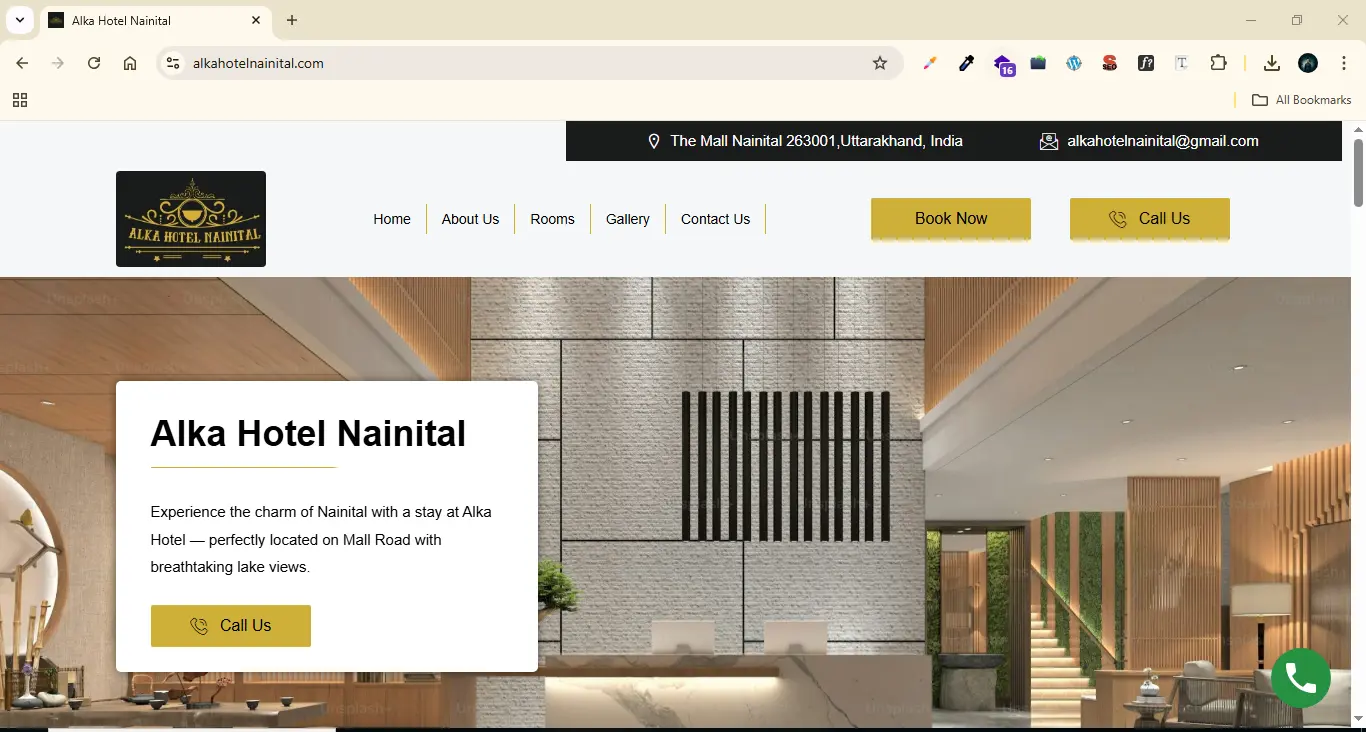Click the browser Home icon
Screen dimensions: 1366x732
tap(130, 63)
